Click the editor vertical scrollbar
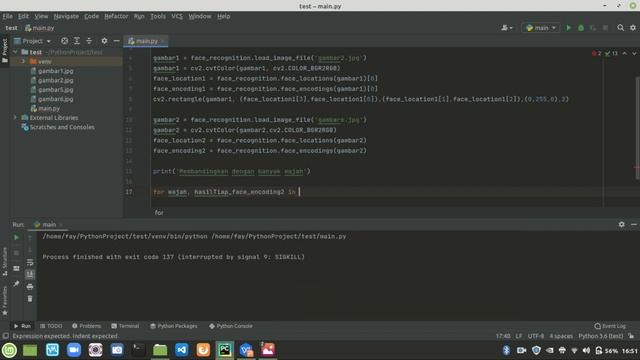The height and width of the screenshot is (360, 640). [637, 128]
